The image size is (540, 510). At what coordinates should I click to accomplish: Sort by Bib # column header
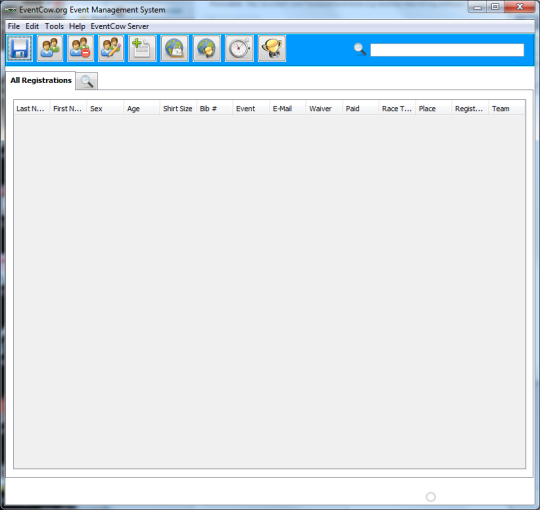(215, 108)
